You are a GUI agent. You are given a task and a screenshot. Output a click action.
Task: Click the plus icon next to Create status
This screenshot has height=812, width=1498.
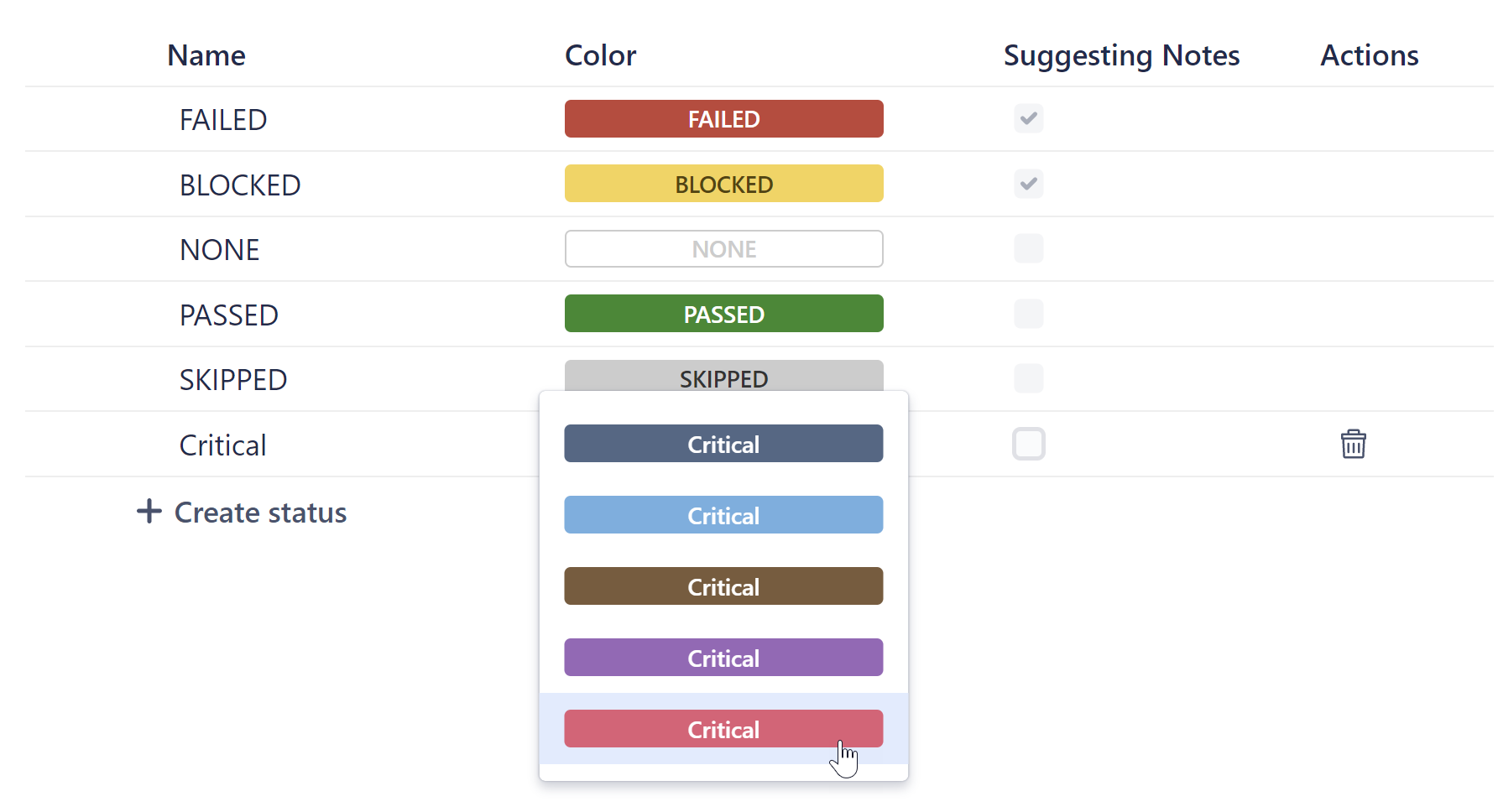coord(148,512)
